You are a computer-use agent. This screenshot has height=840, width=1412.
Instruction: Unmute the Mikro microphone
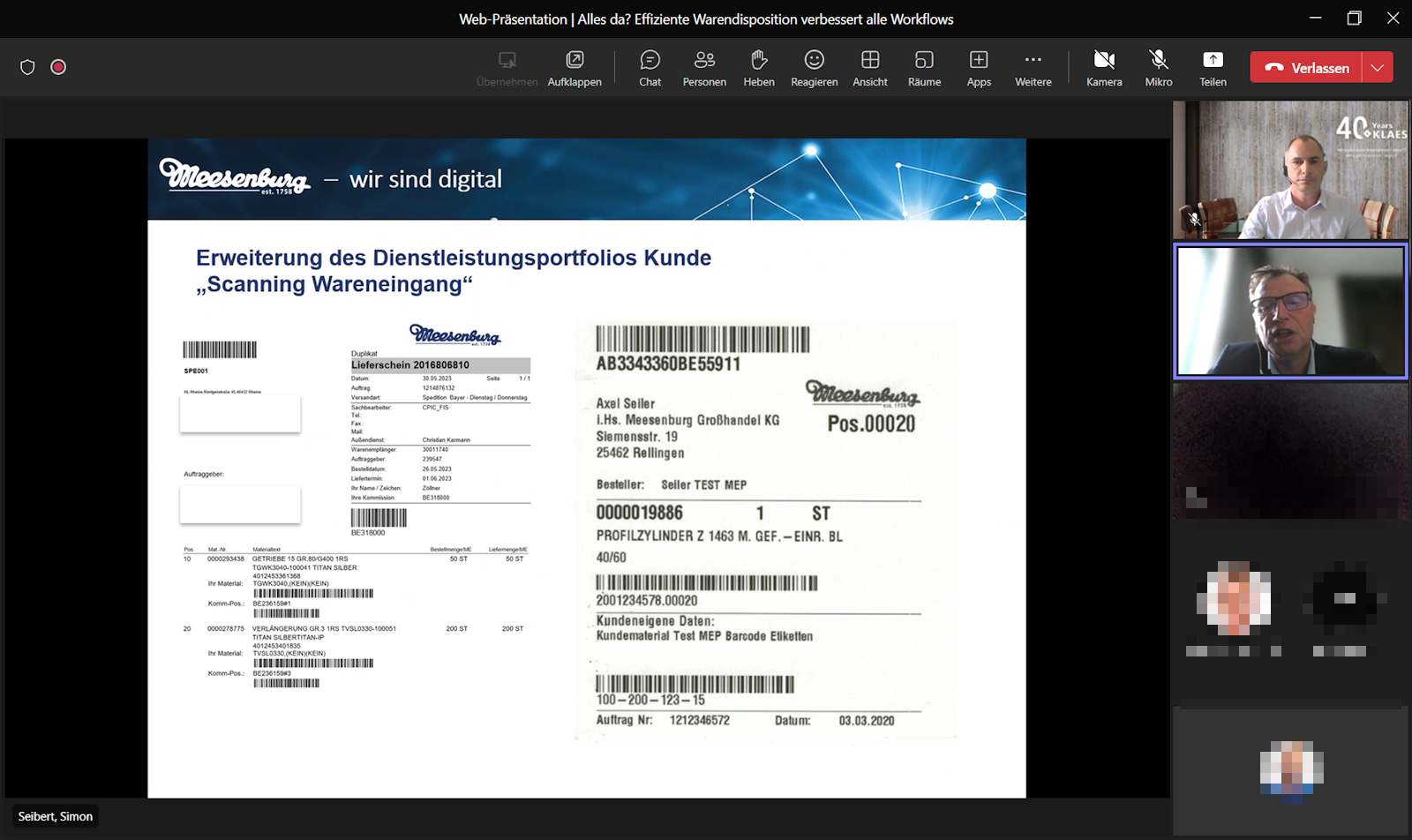1159,68
